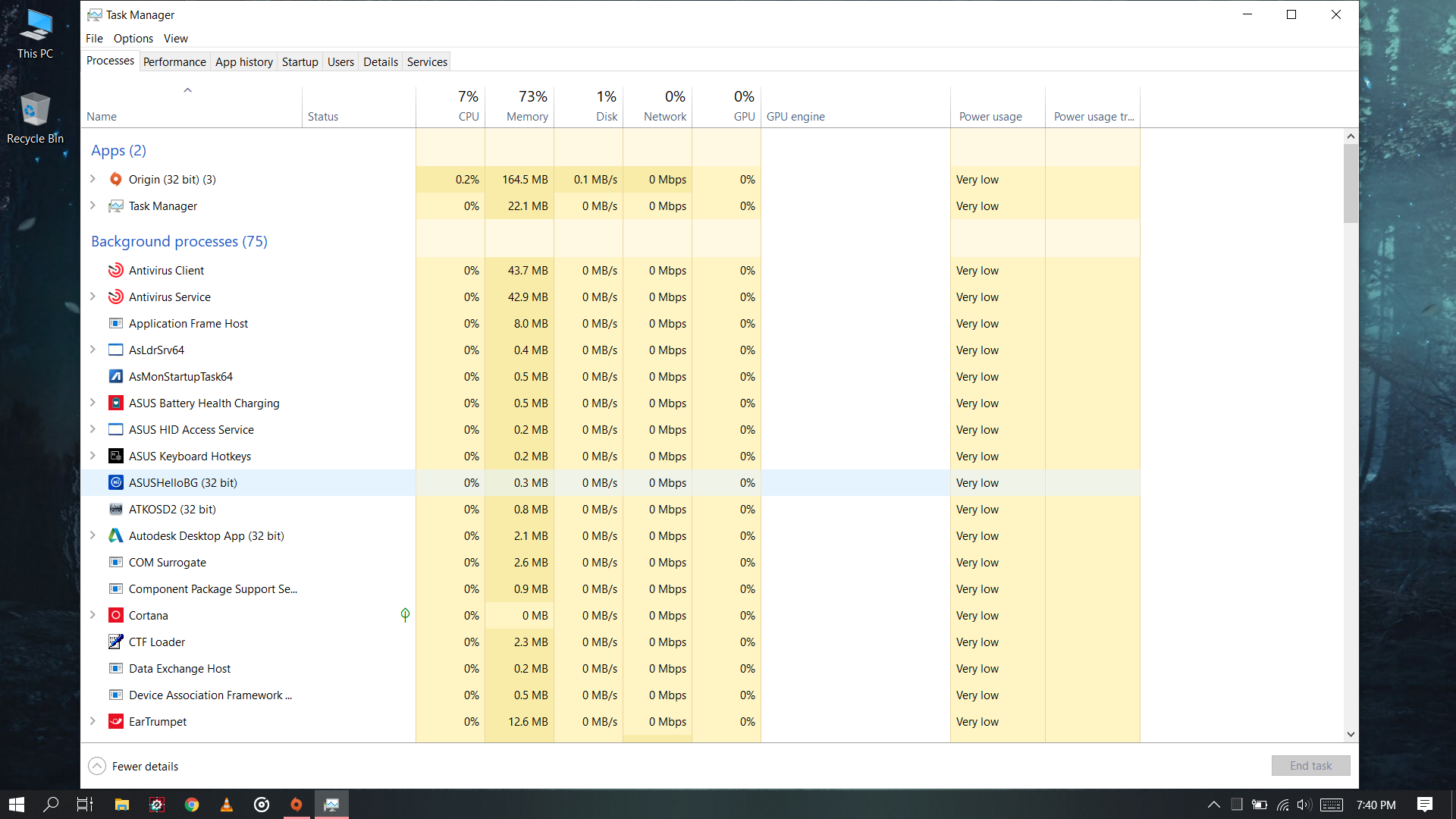Open the View menu

(176, 39)
